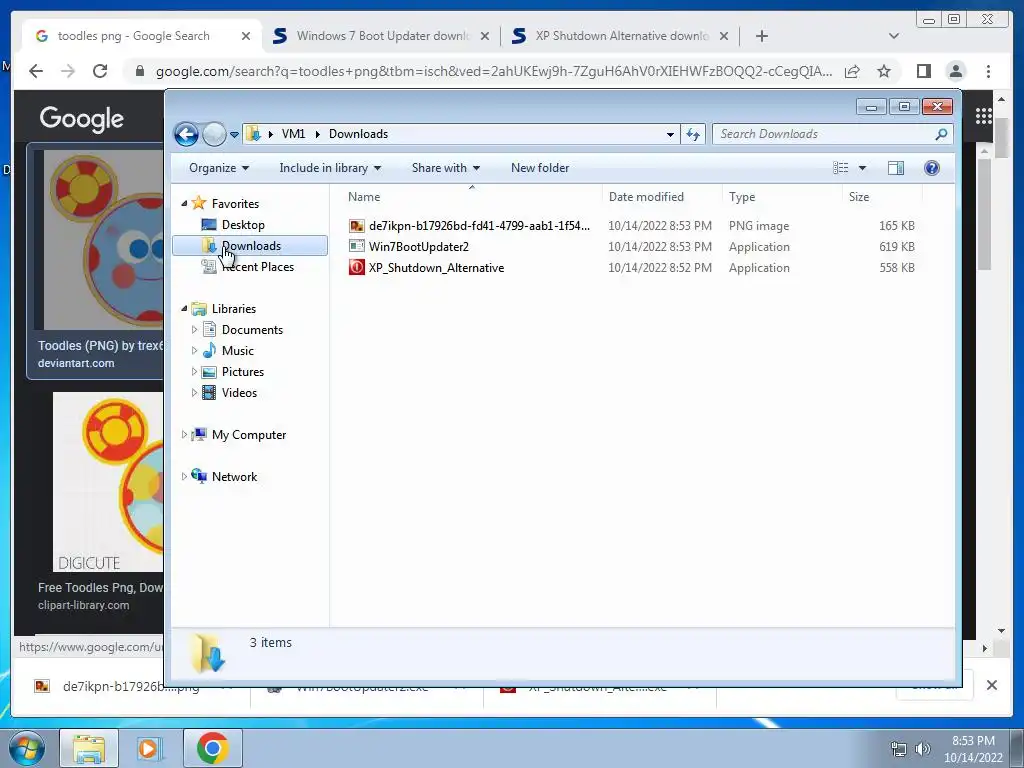Click the Explorer forward navigation button

point(214,135)
